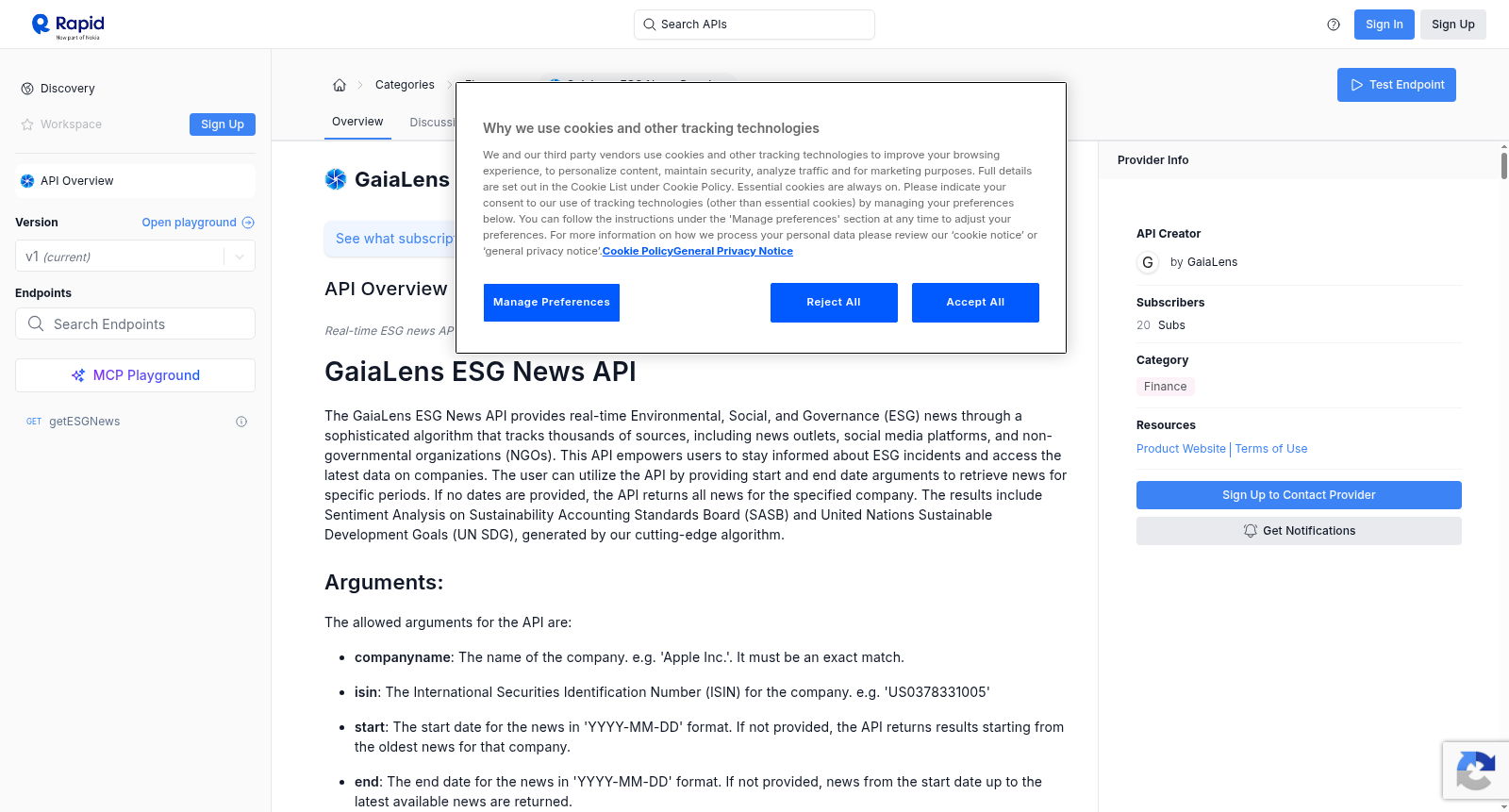
Task: Click the Test Endpoint button
Action: tap(1397, 85)
